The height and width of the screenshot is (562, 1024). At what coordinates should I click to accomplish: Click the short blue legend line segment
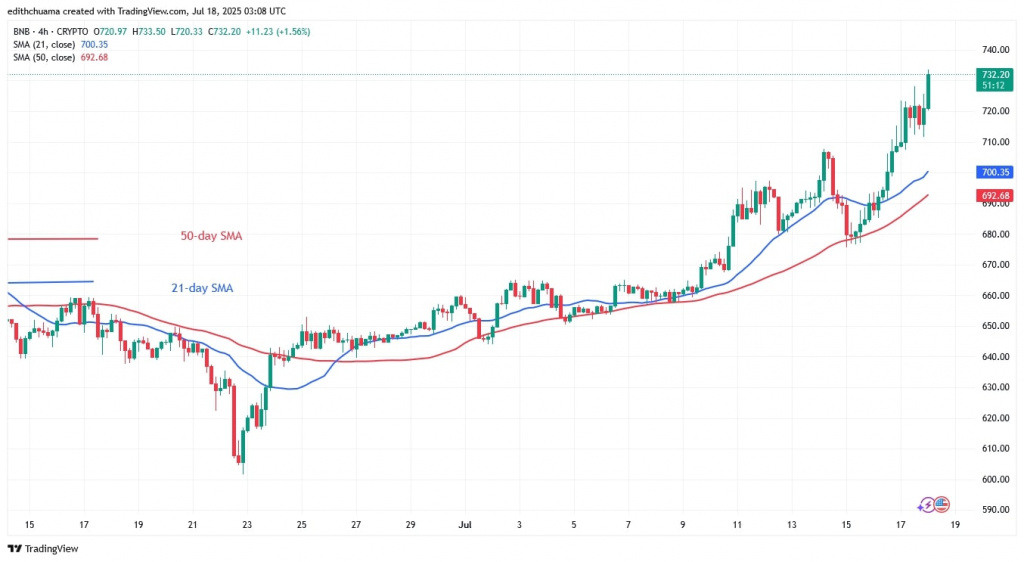50,282
